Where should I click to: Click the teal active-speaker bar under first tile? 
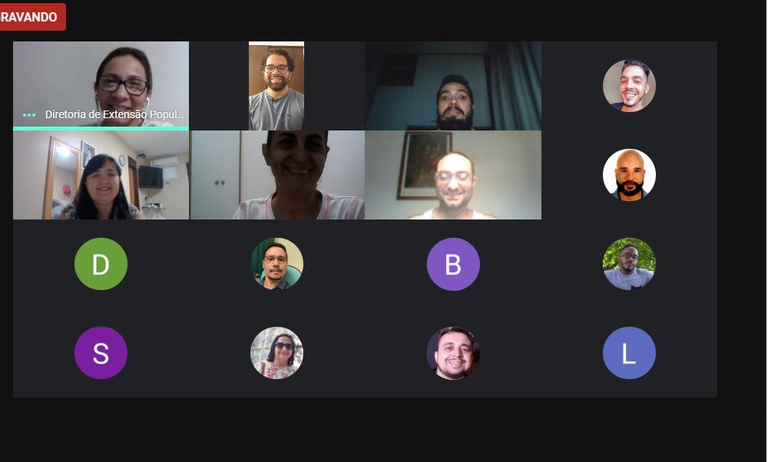pyautogui.click(x=101, y=129)
